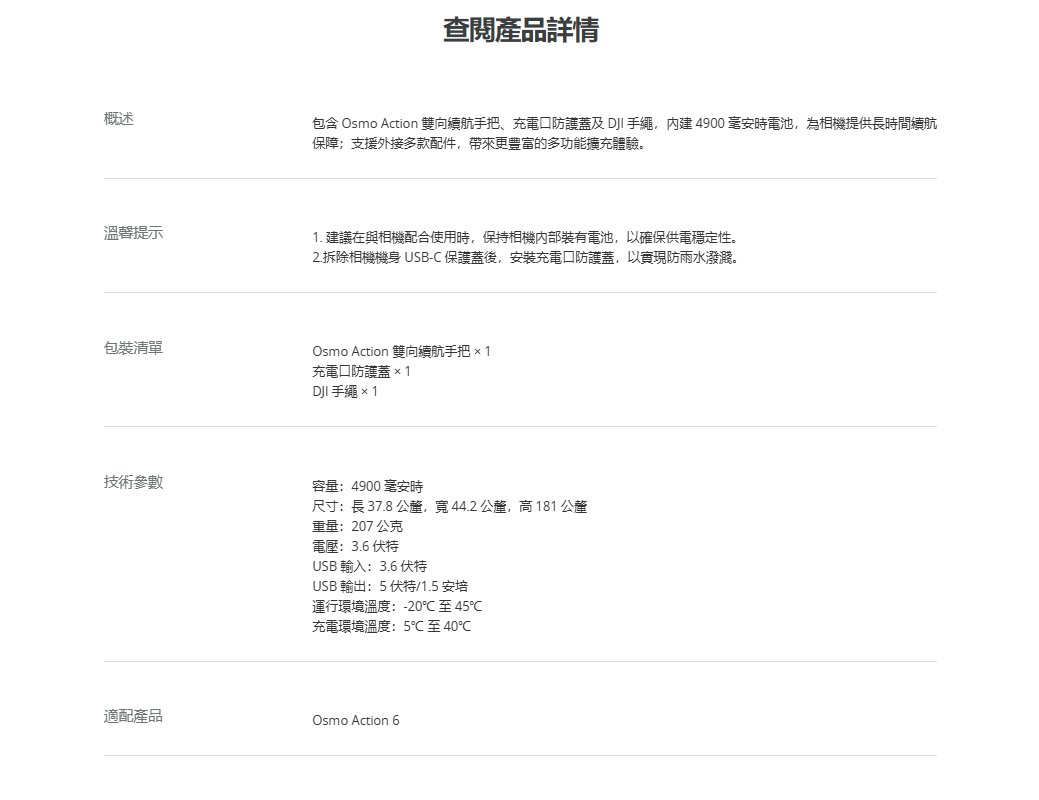Click the USB 輸入 specification line

click(x=369, y=566)
